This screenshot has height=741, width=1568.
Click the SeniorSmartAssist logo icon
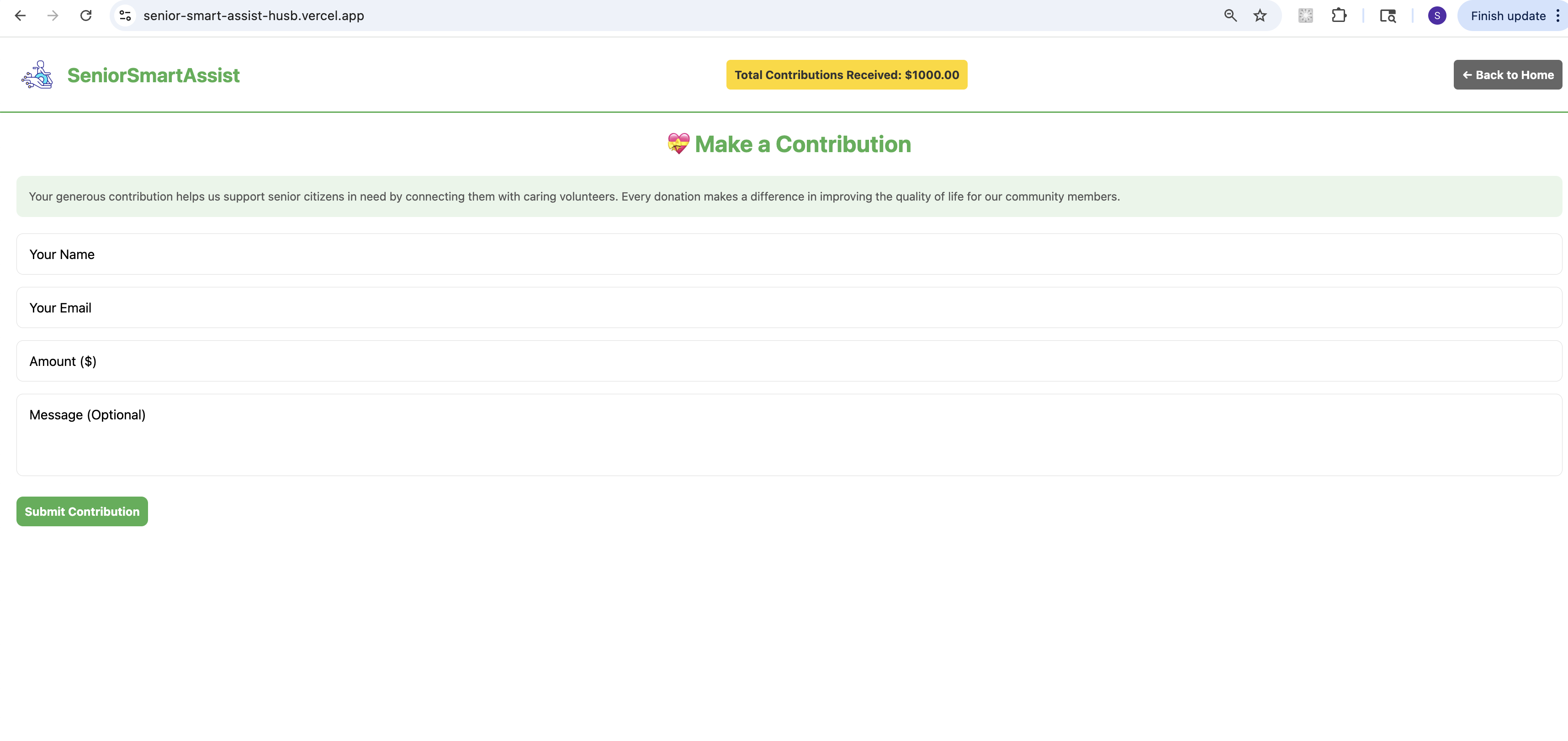[38, 75]
